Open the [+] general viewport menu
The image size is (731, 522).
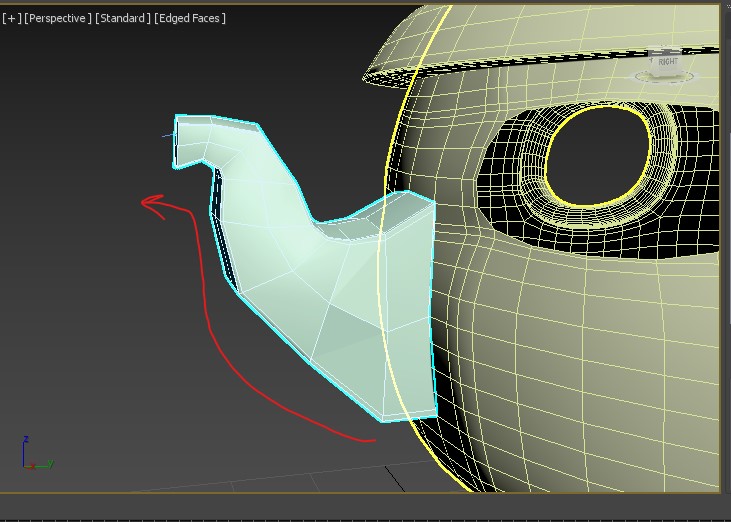point(12,18)
